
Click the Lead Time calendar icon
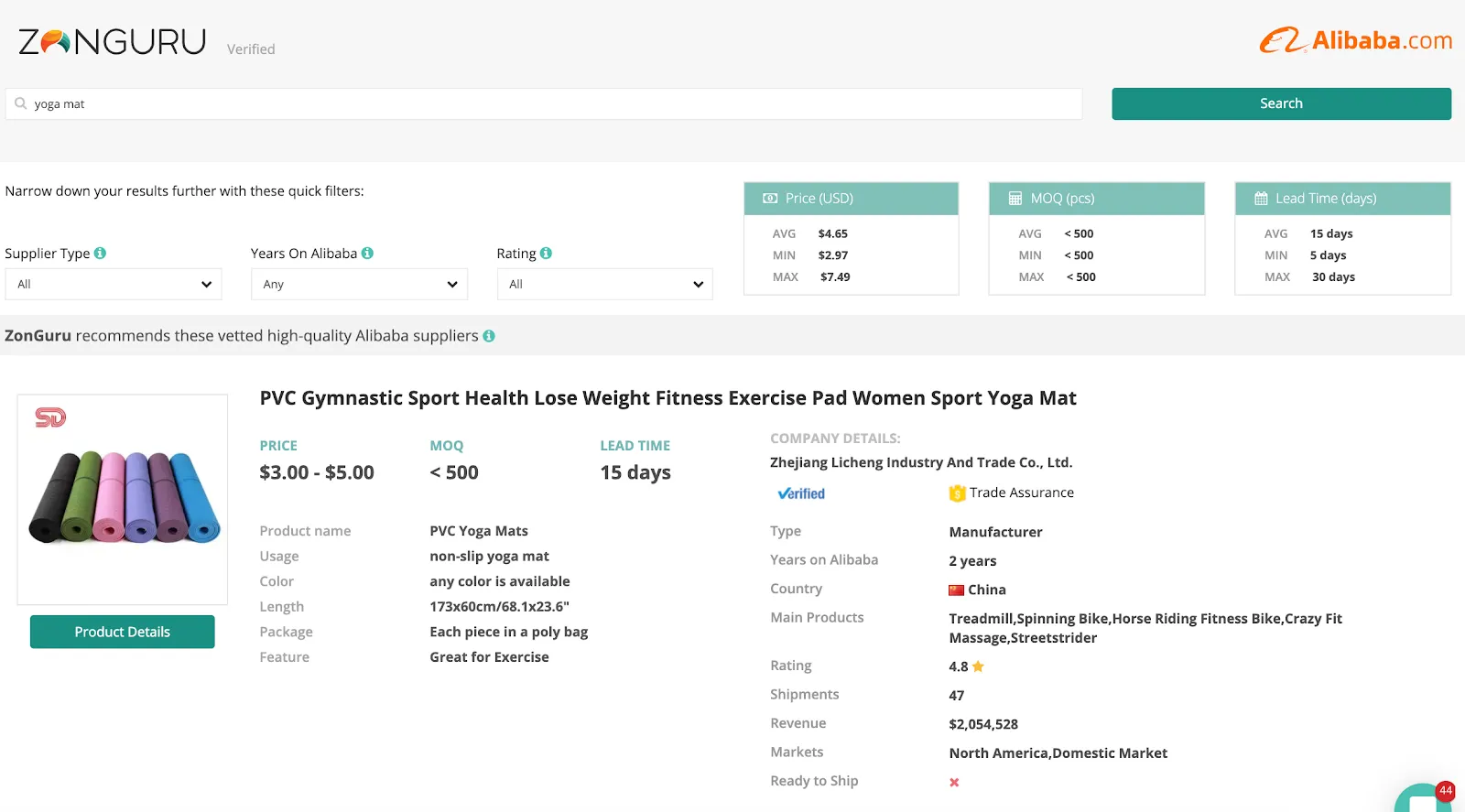pos(1261,199)
